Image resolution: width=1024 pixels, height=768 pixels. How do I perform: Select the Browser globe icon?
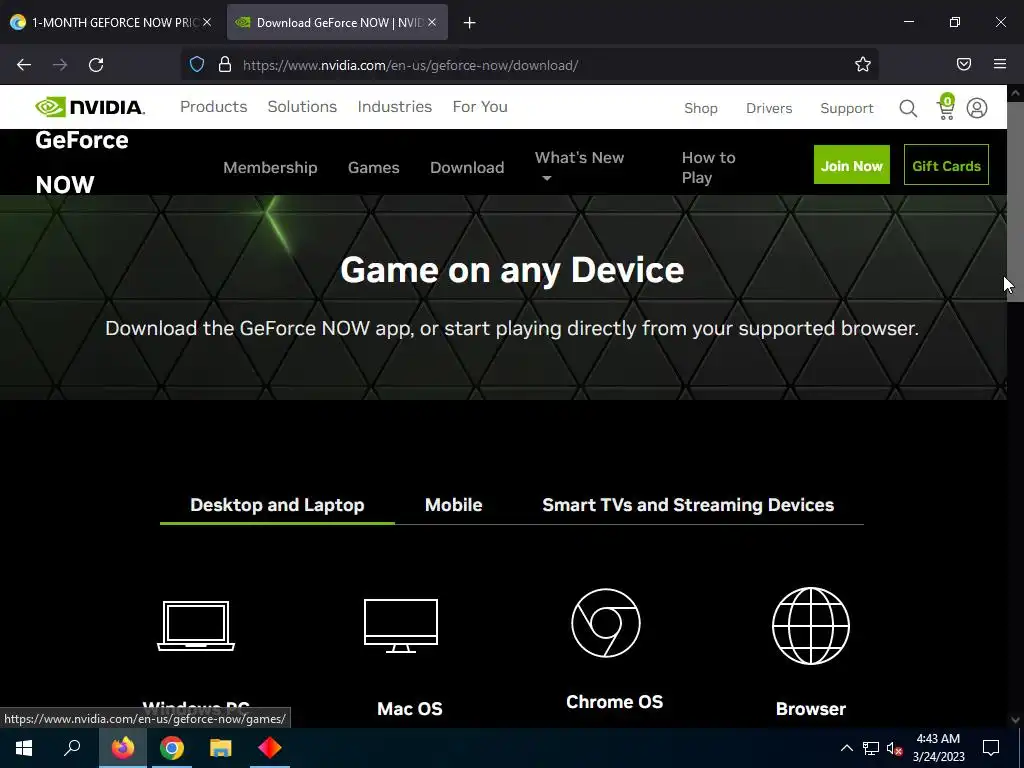click(811, 626)
